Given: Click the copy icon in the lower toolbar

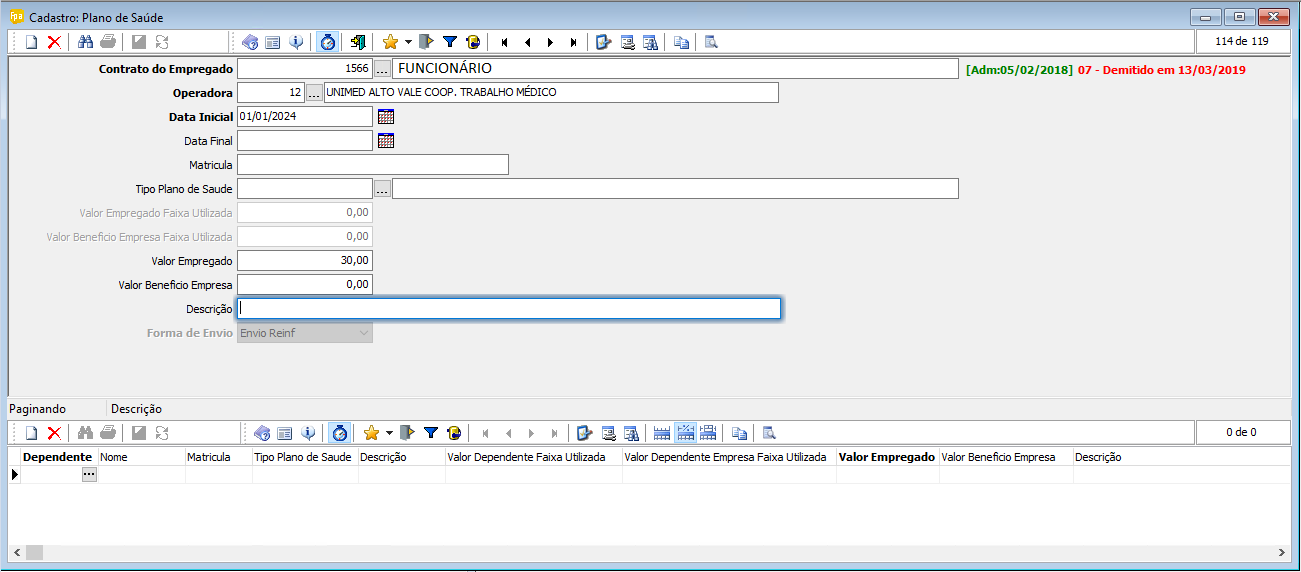Looking at the screenshot, I should tap(739, 433).
